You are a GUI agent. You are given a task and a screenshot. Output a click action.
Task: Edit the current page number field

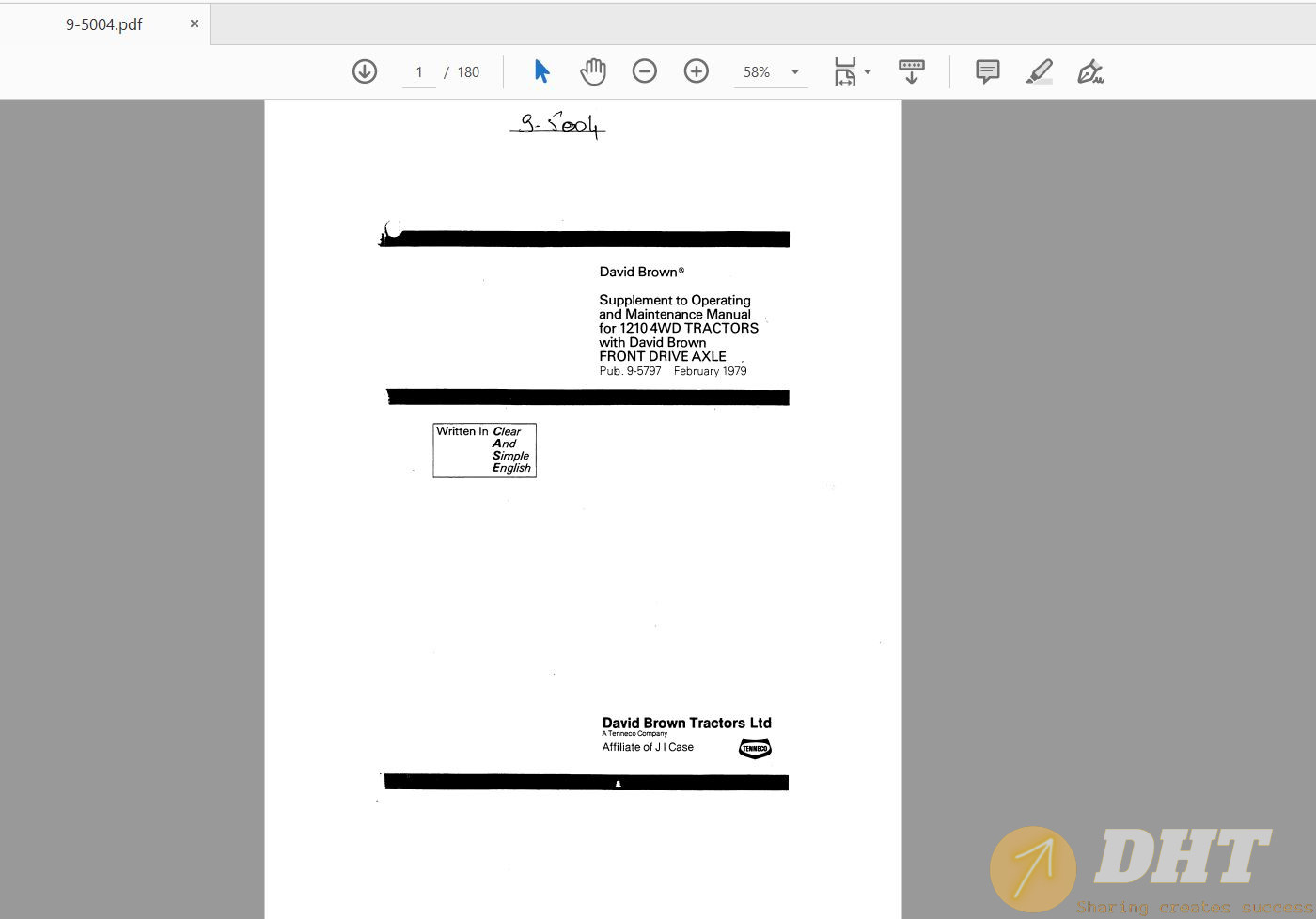(419, 72)
